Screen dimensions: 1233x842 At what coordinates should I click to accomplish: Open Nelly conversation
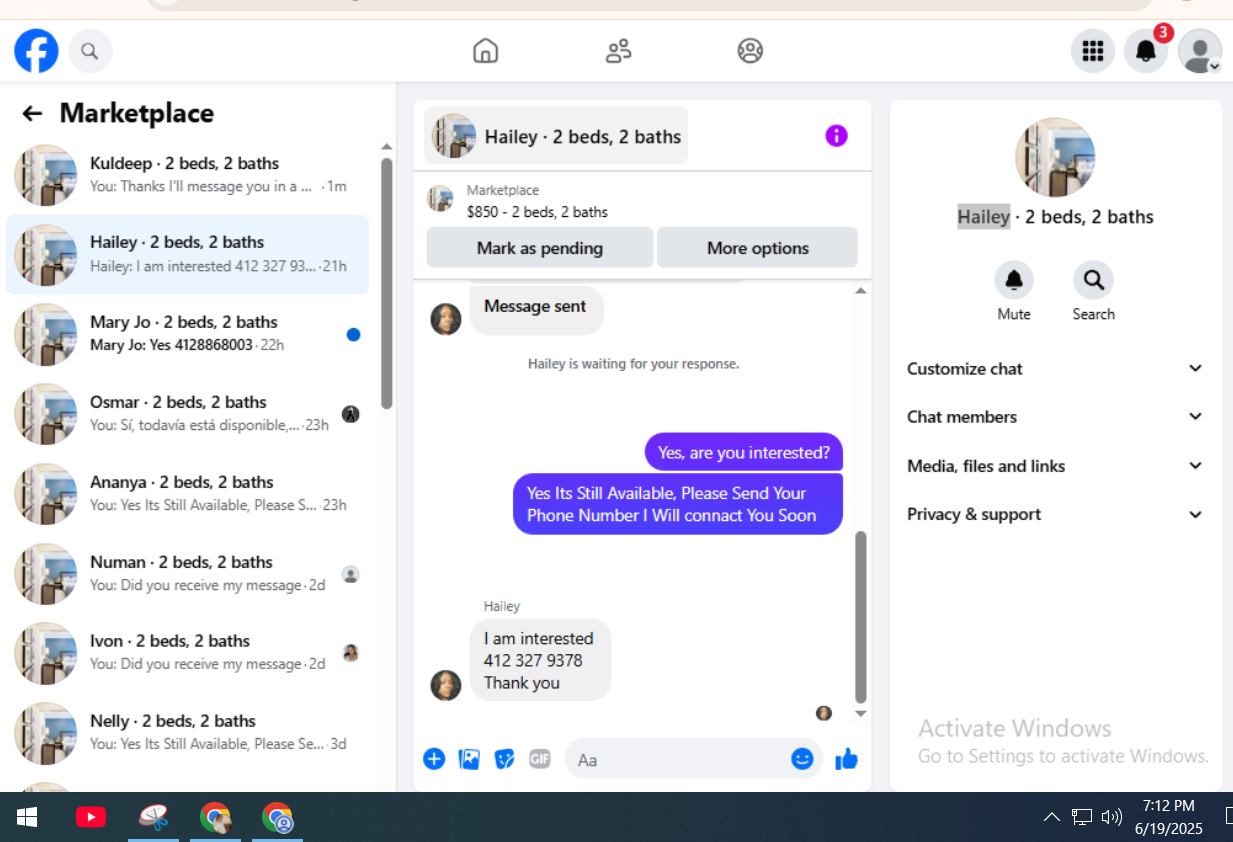pos(188,733)
